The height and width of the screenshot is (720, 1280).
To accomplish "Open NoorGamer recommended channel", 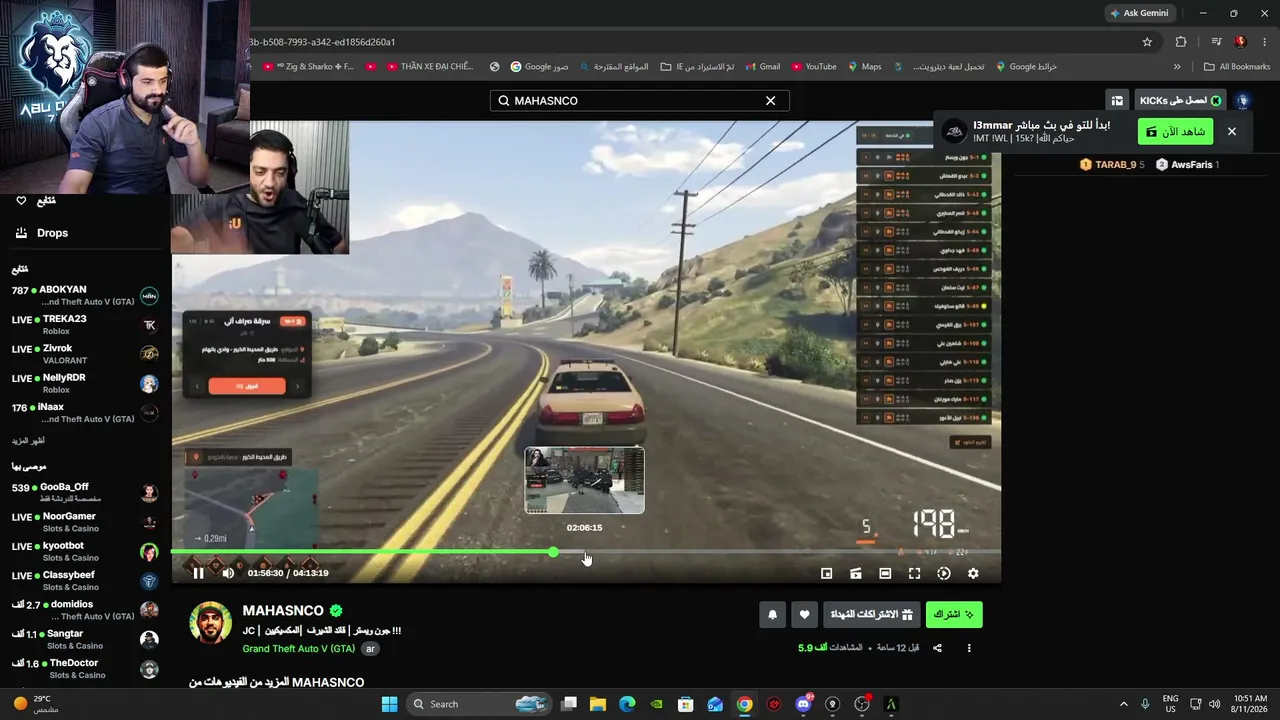I will [84, 522].
